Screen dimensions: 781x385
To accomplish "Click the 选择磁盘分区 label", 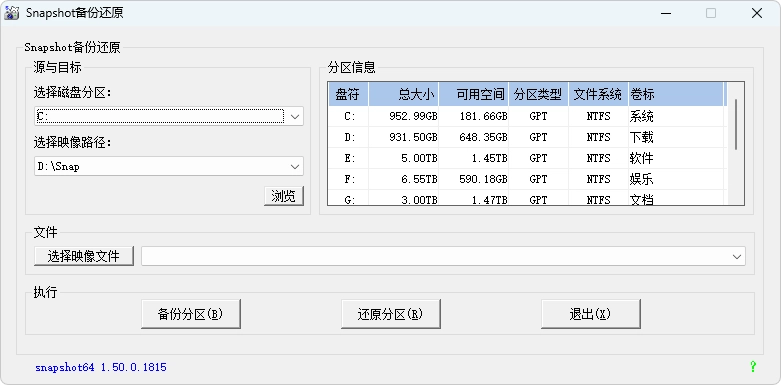I will click(73, 92).
